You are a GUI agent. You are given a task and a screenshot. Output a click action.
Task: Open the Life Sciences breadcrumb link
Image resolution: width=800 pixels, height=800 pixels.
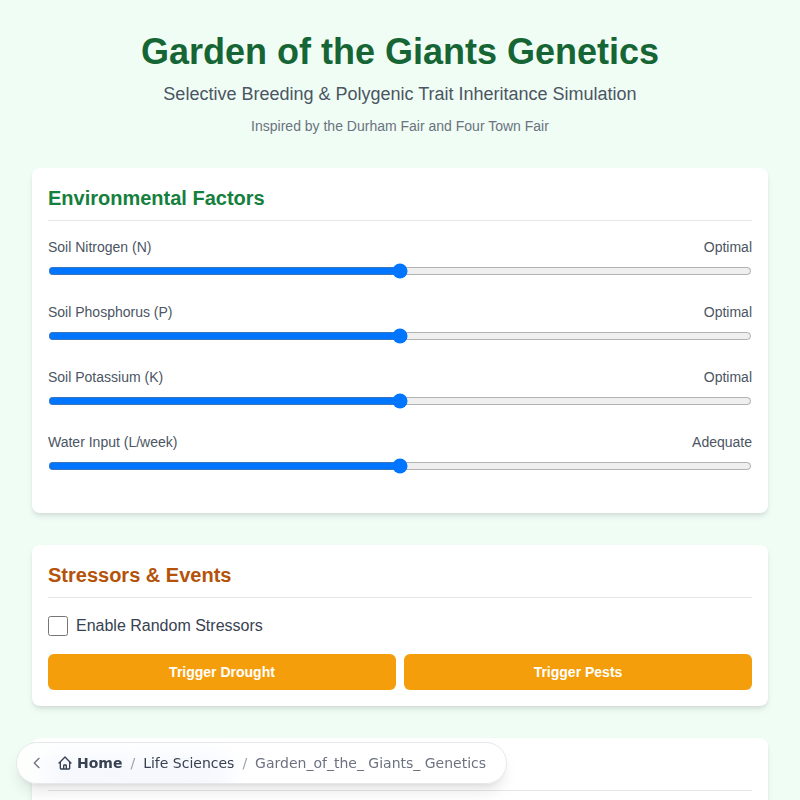coord(188,763)
